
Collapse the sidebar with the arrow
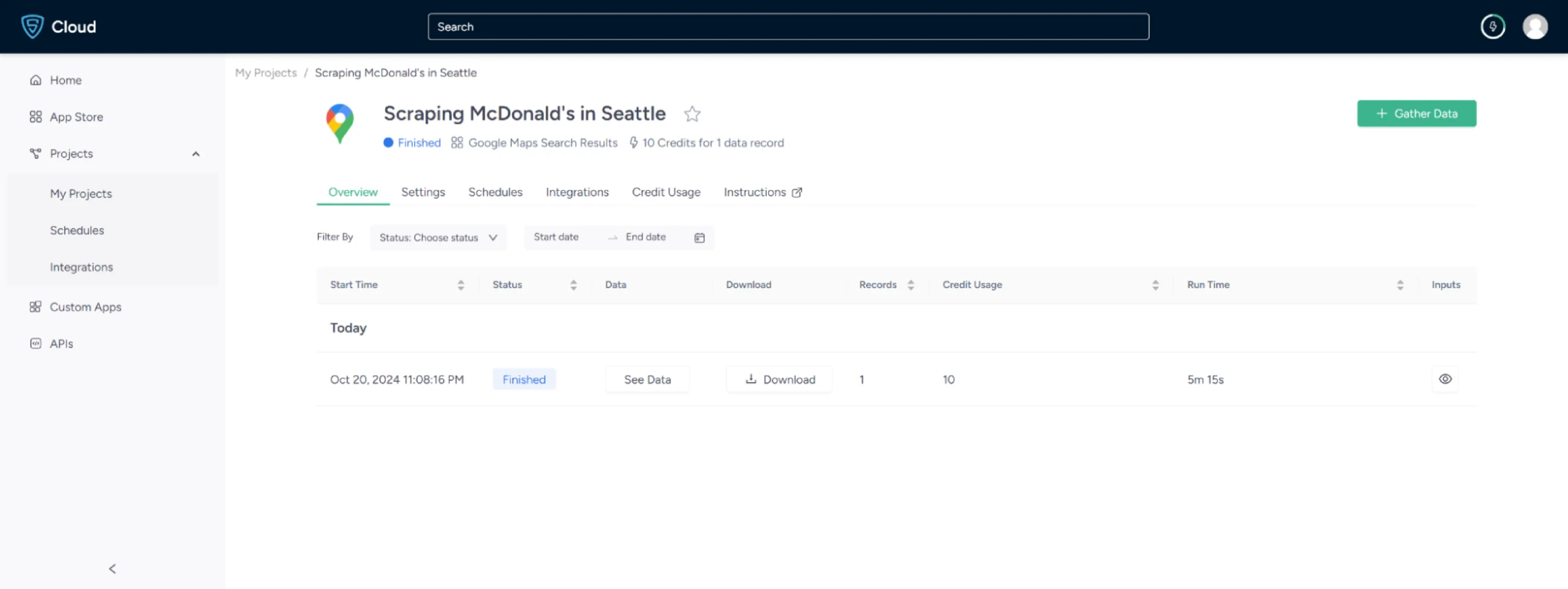(x=113, y=569)
